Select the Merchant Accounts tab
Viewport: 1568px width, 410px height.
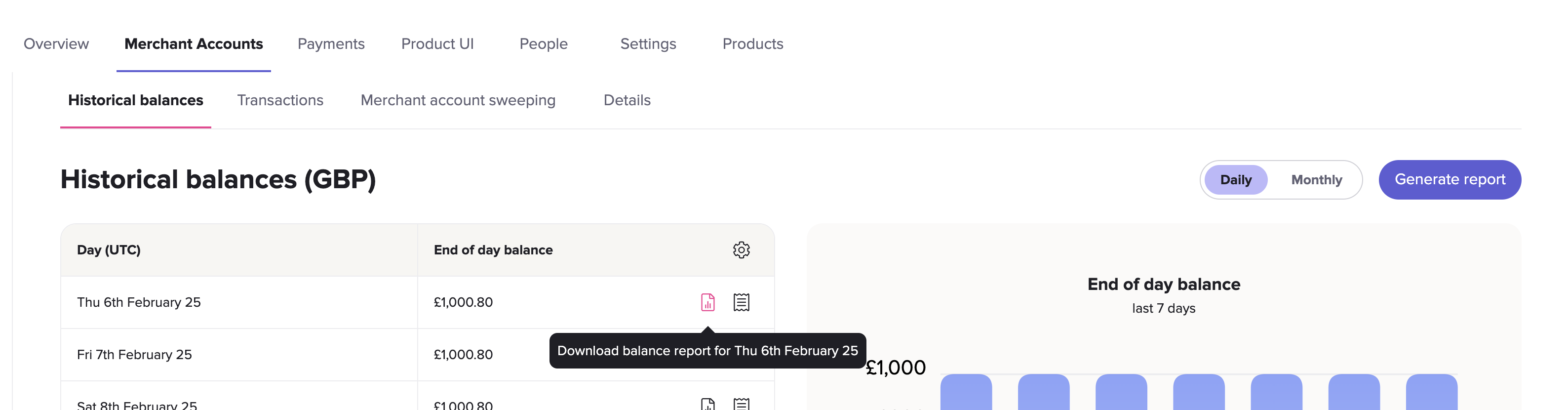coord(194,44)
